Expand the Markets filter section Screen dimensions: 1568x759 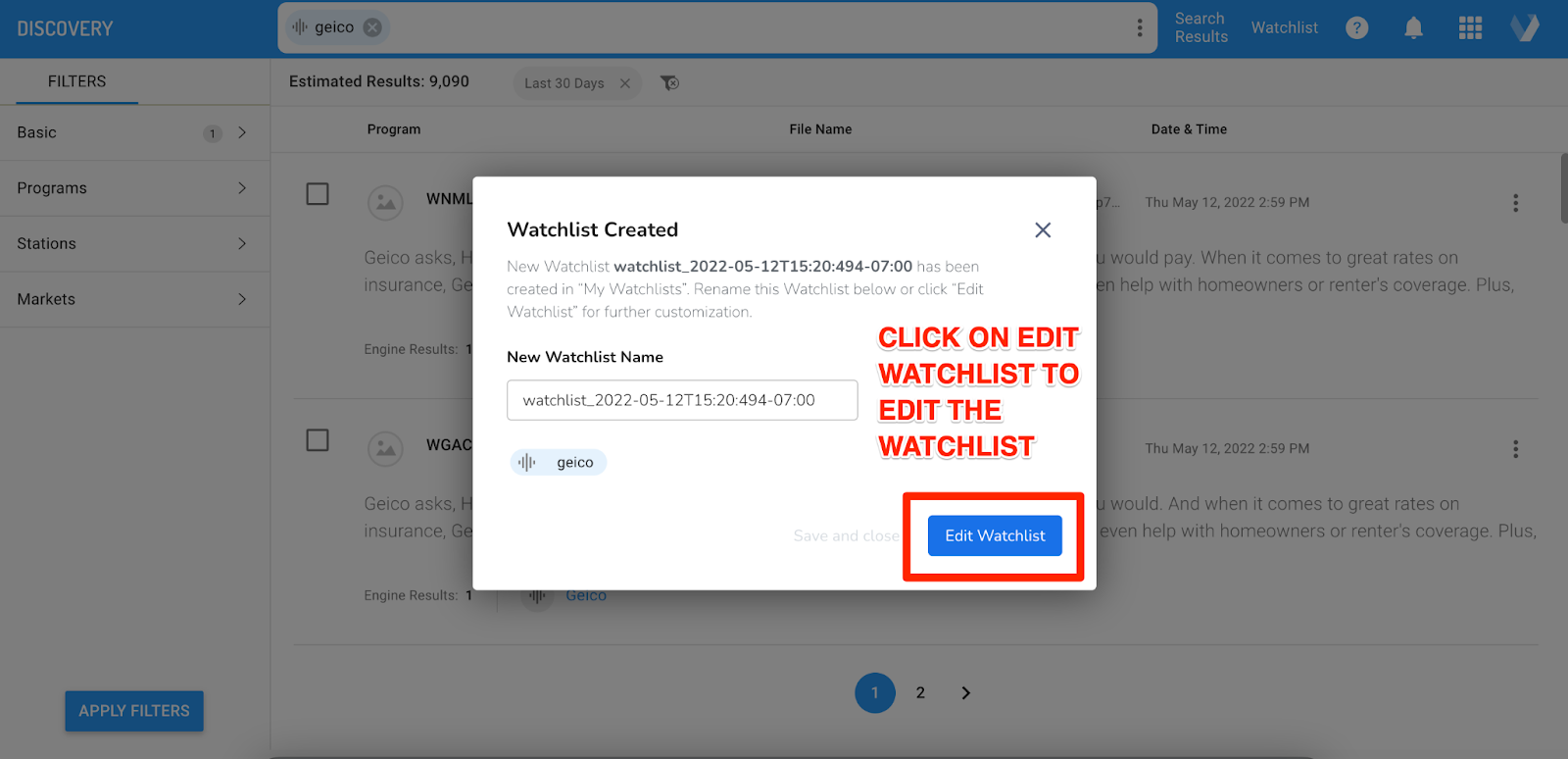134,299
